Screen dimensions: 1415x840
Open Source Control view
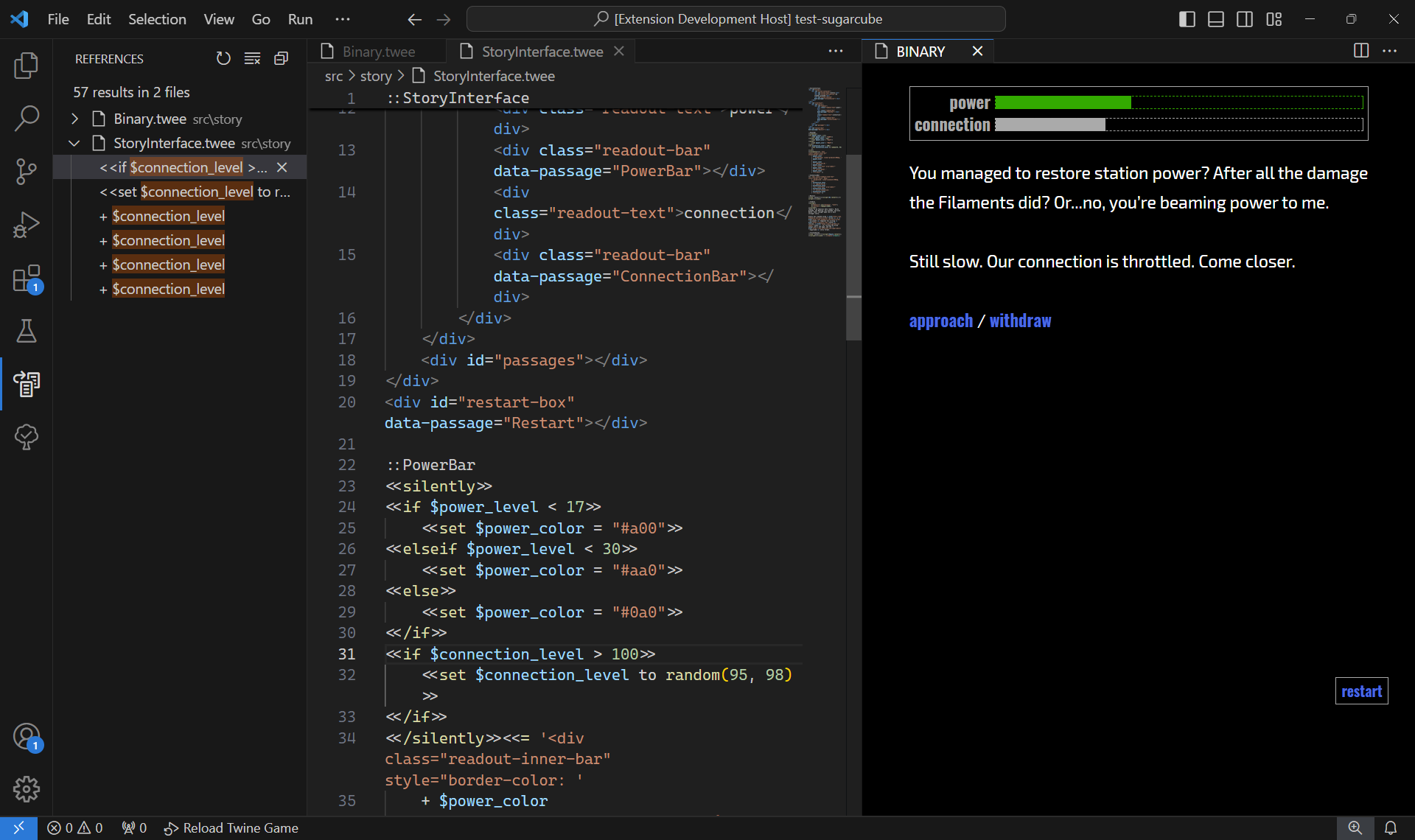pos(26,171)
